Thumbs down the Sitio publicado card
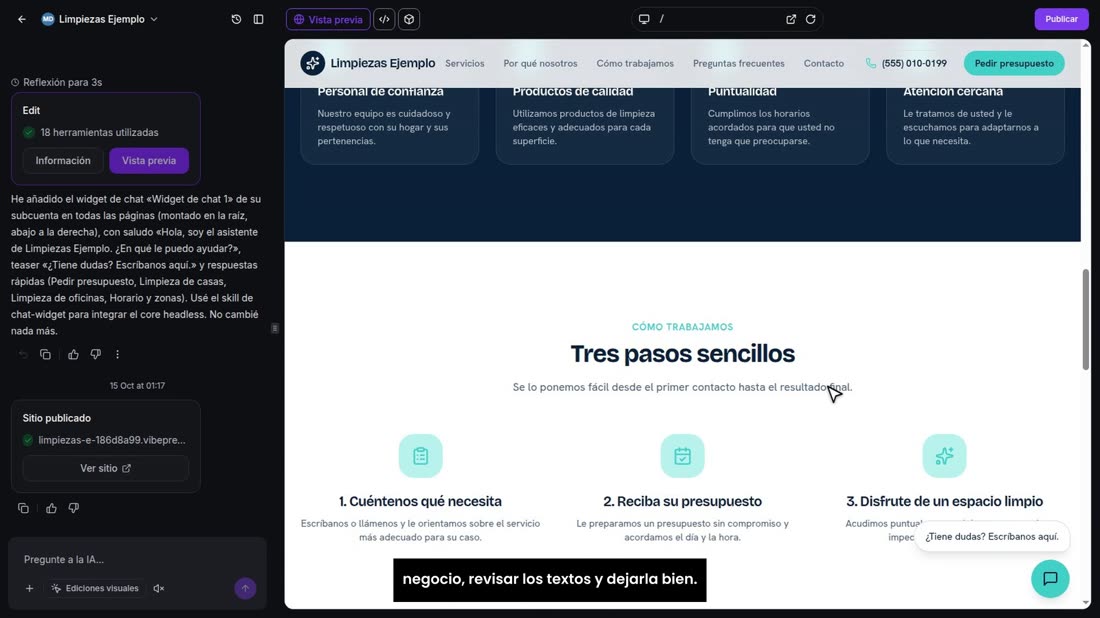This screenshot has width=1100, height=618. (74, 508)
